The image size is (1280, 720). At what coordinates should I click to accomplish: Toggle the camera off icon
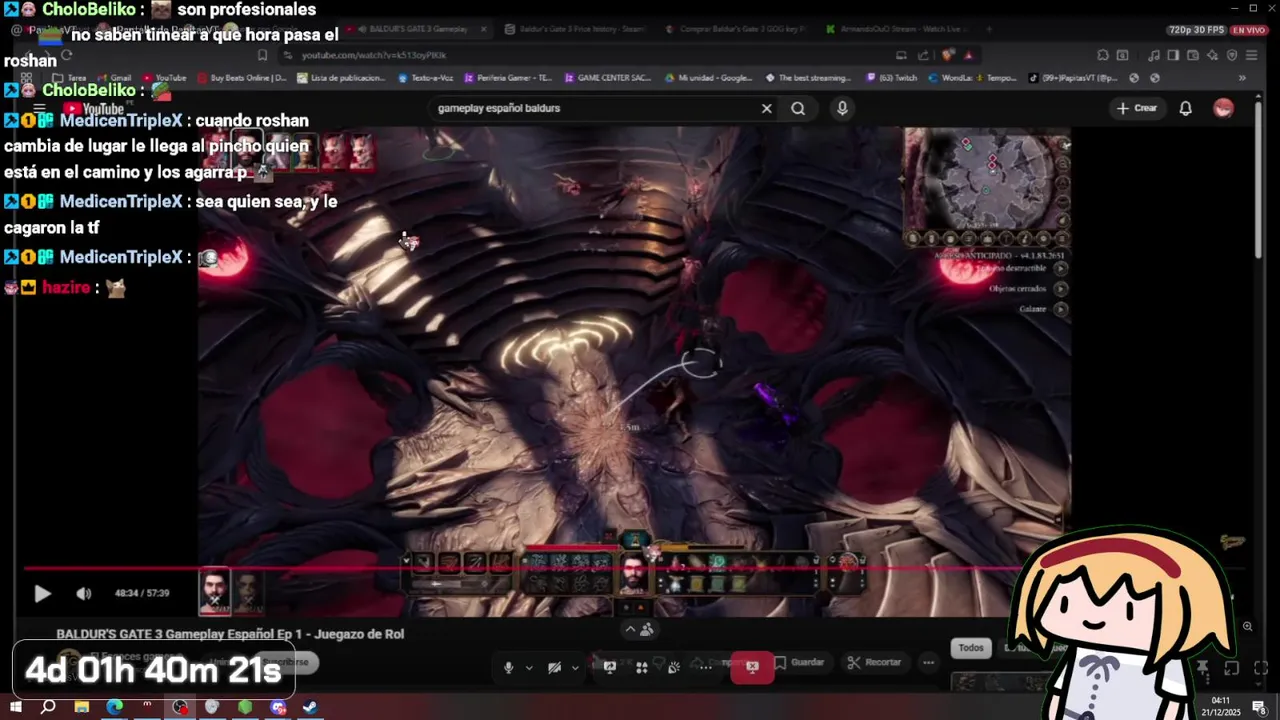click(554, 668)
